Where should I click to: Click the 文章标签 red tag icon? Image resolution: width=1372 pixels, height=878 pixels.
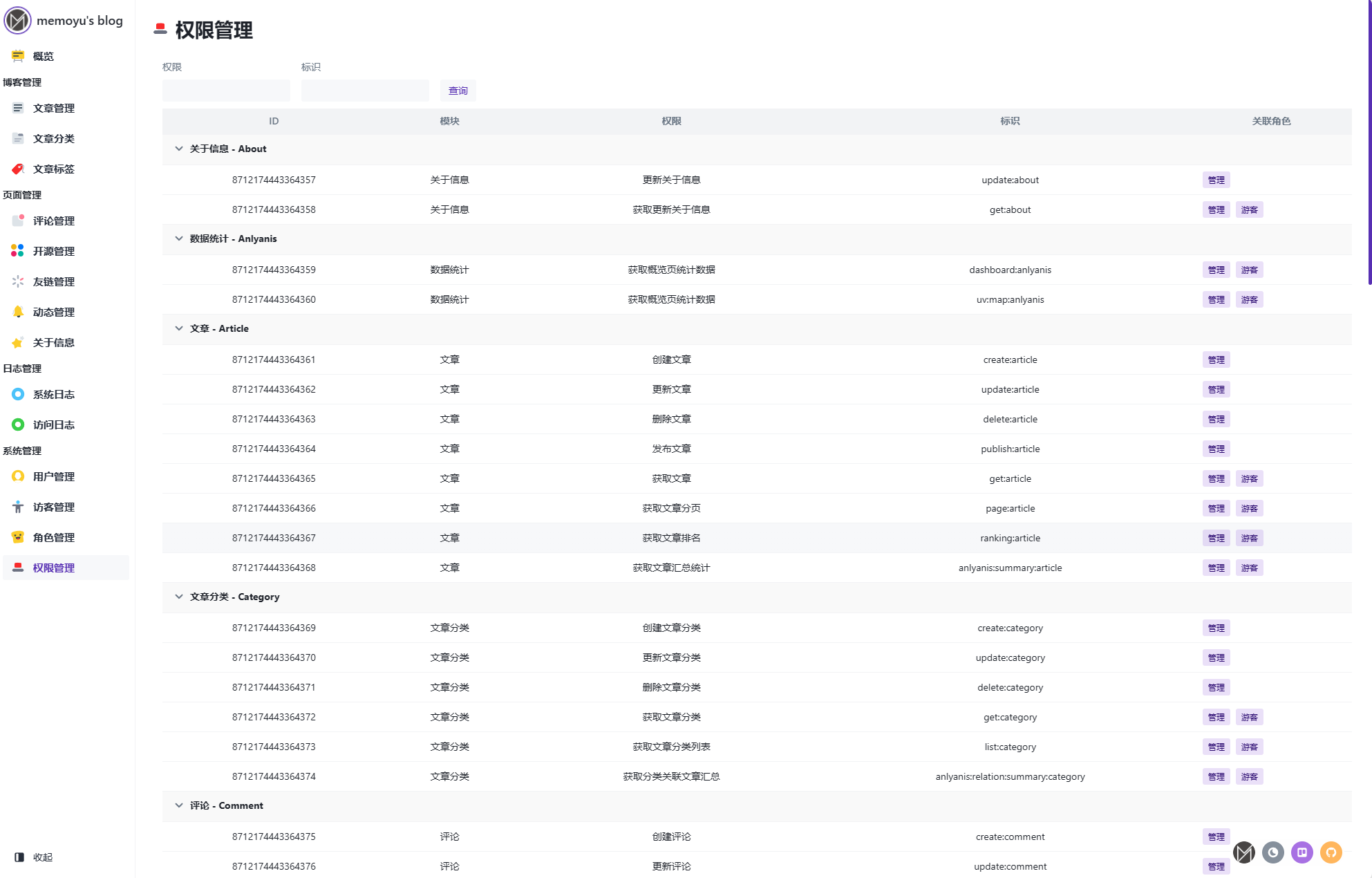(18, 169)
